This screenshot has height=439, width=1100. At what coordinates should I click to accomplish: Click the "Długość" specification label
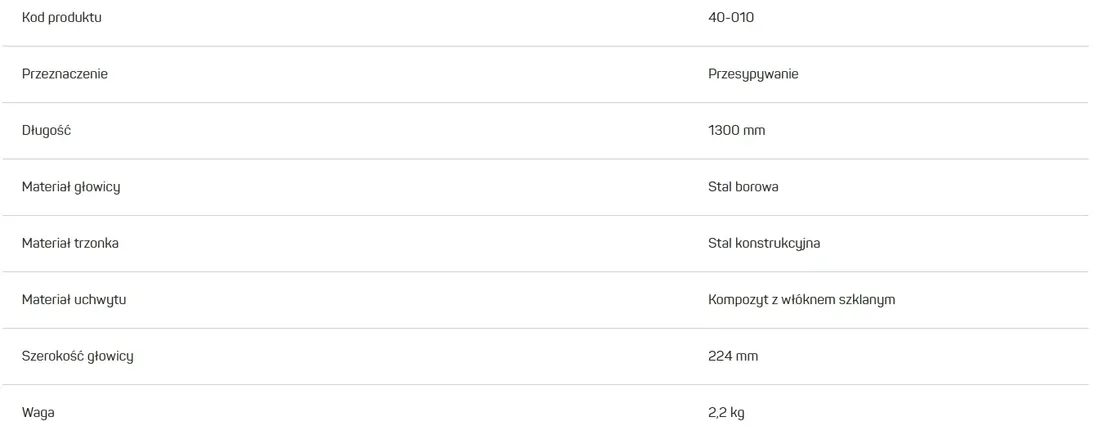[x=46, y=130]
